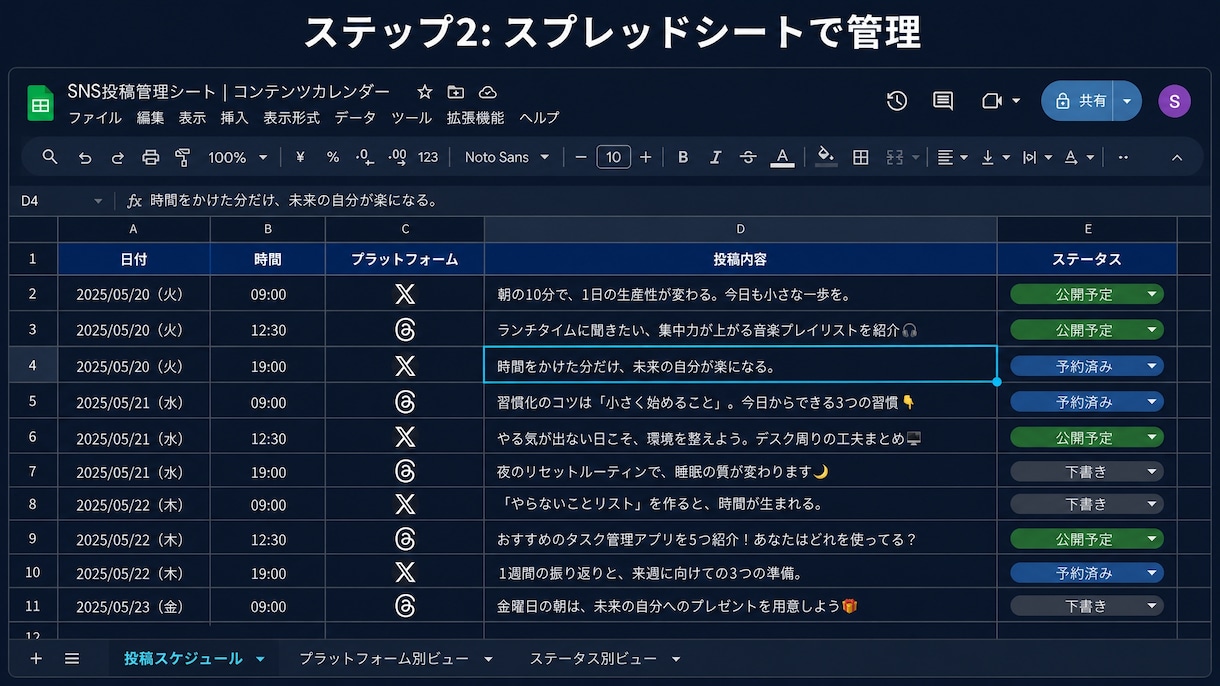Click the font size field showing 10
This screenshot has width=1220, height=686.
click(x=613, y=157)
